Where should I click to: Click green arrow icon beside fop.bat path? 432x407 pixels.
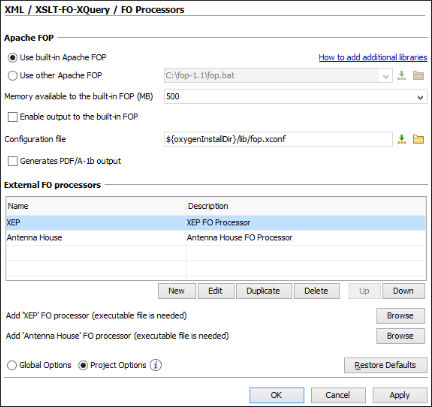[x=402, y=75]
